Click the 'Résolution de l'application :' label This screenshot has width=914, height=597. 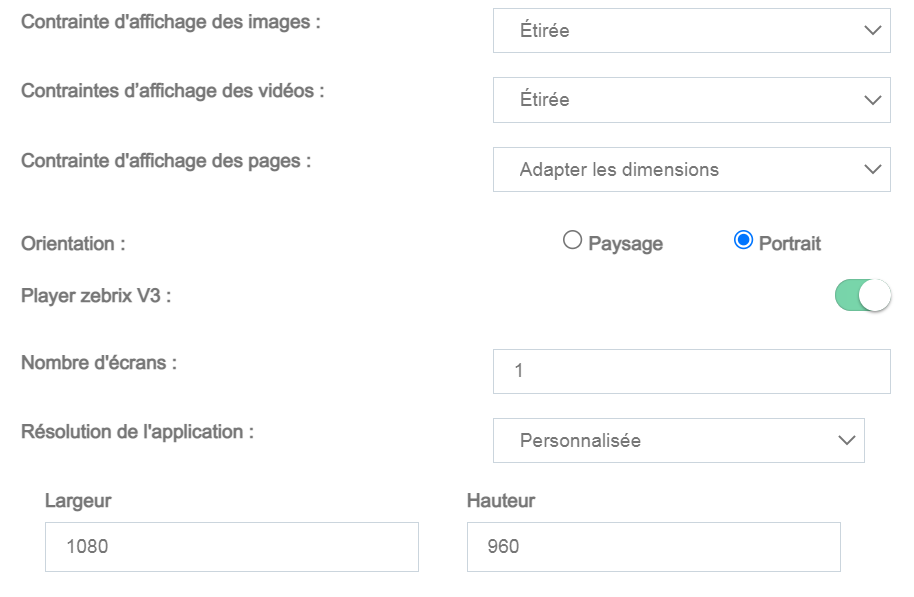coord(137,432)
